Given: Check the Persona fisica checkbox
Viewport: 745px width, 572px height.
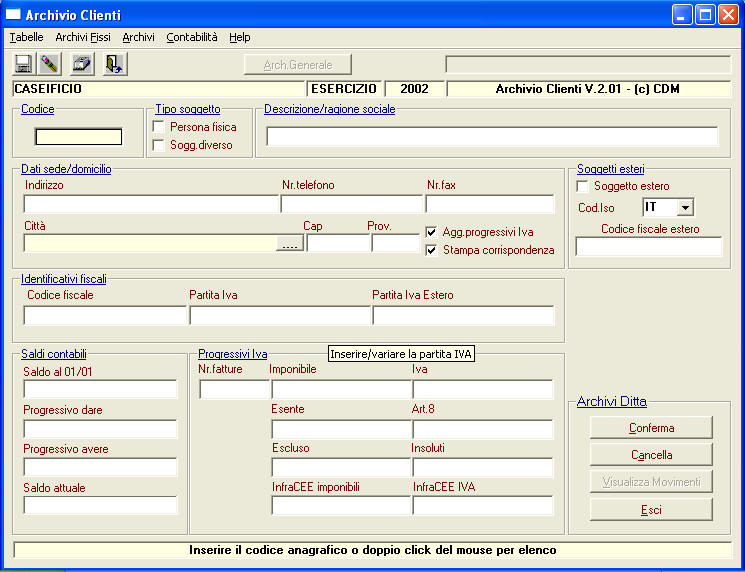Looking at the screenshot, I should pos(158,127).
